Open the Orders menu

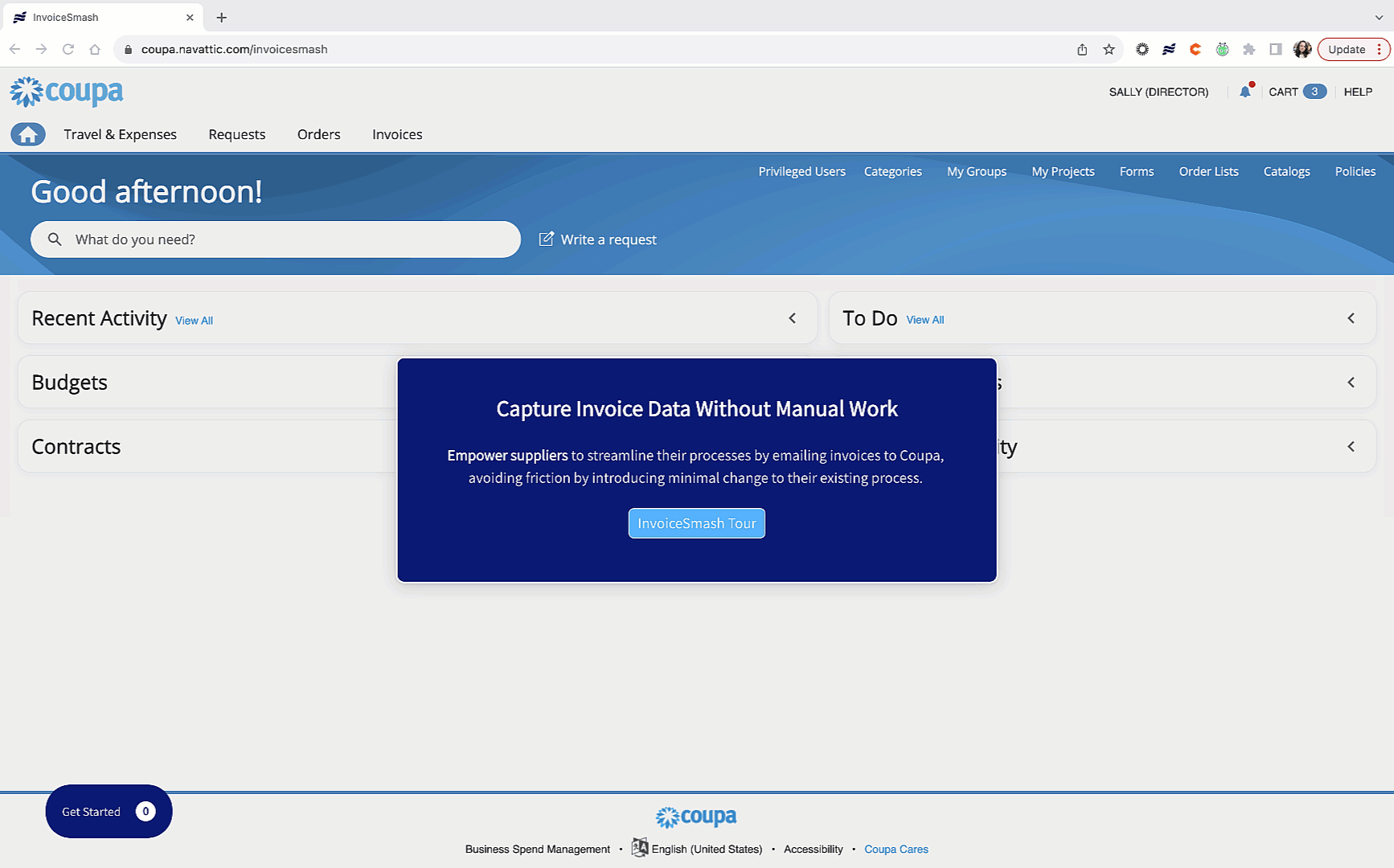tap(319, 134)
